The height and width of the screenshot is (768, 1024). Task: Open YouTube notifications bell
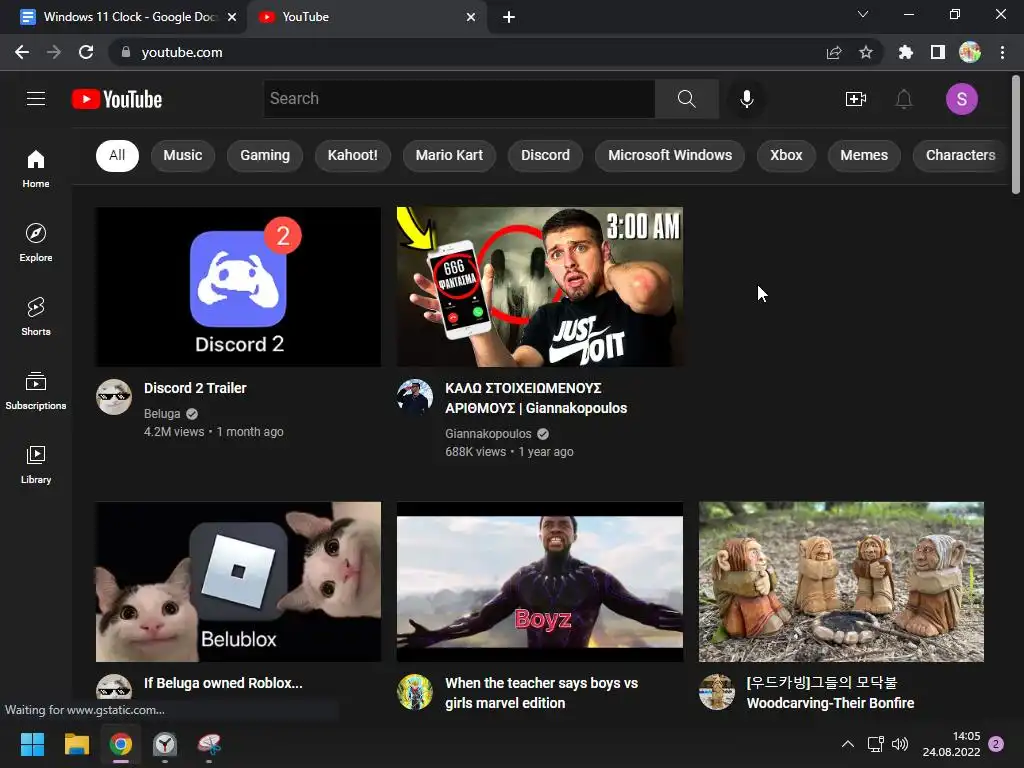(x=904, y=99)
